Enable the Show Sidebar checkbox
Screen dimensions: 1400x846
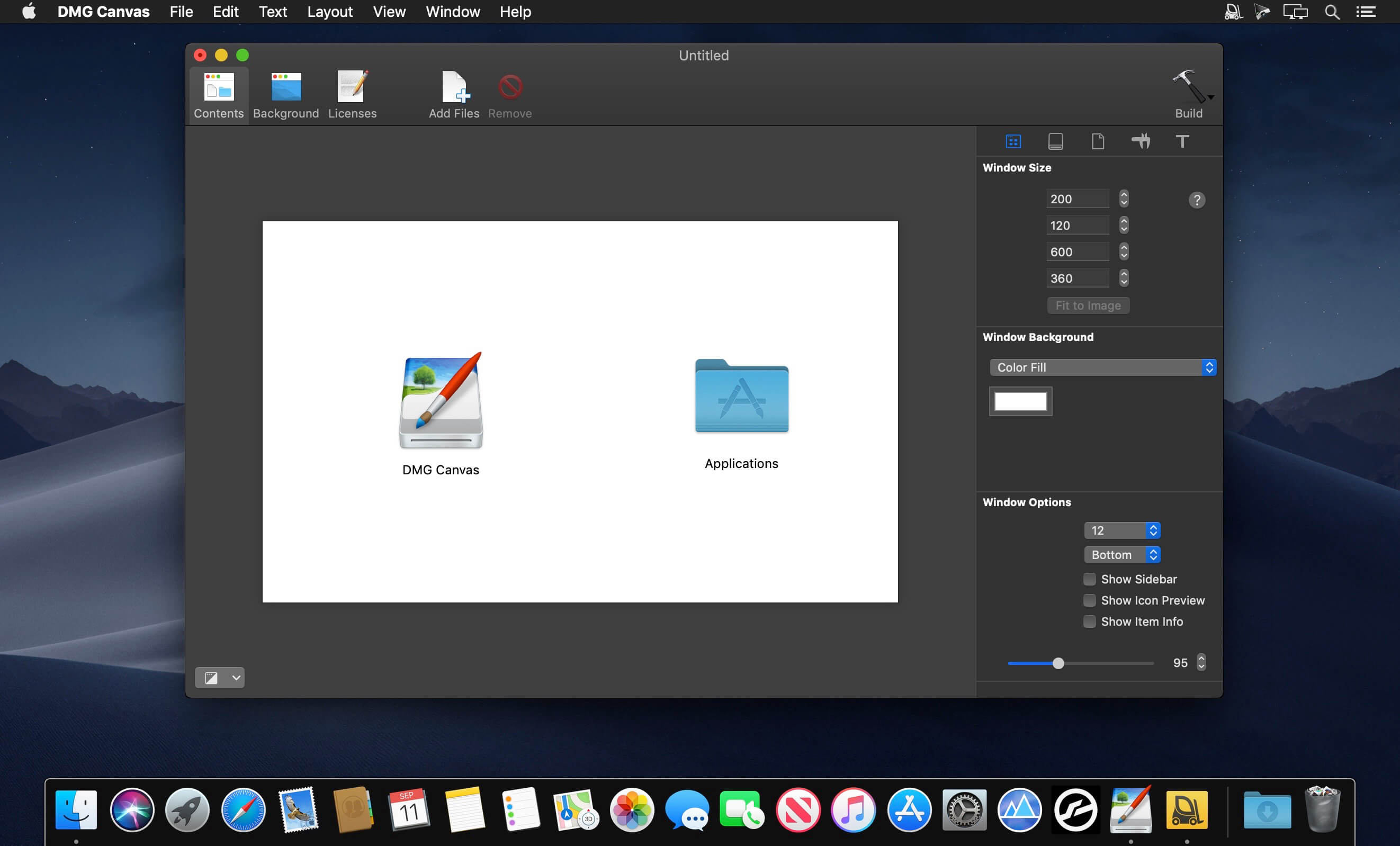[x=1089, y=579]
